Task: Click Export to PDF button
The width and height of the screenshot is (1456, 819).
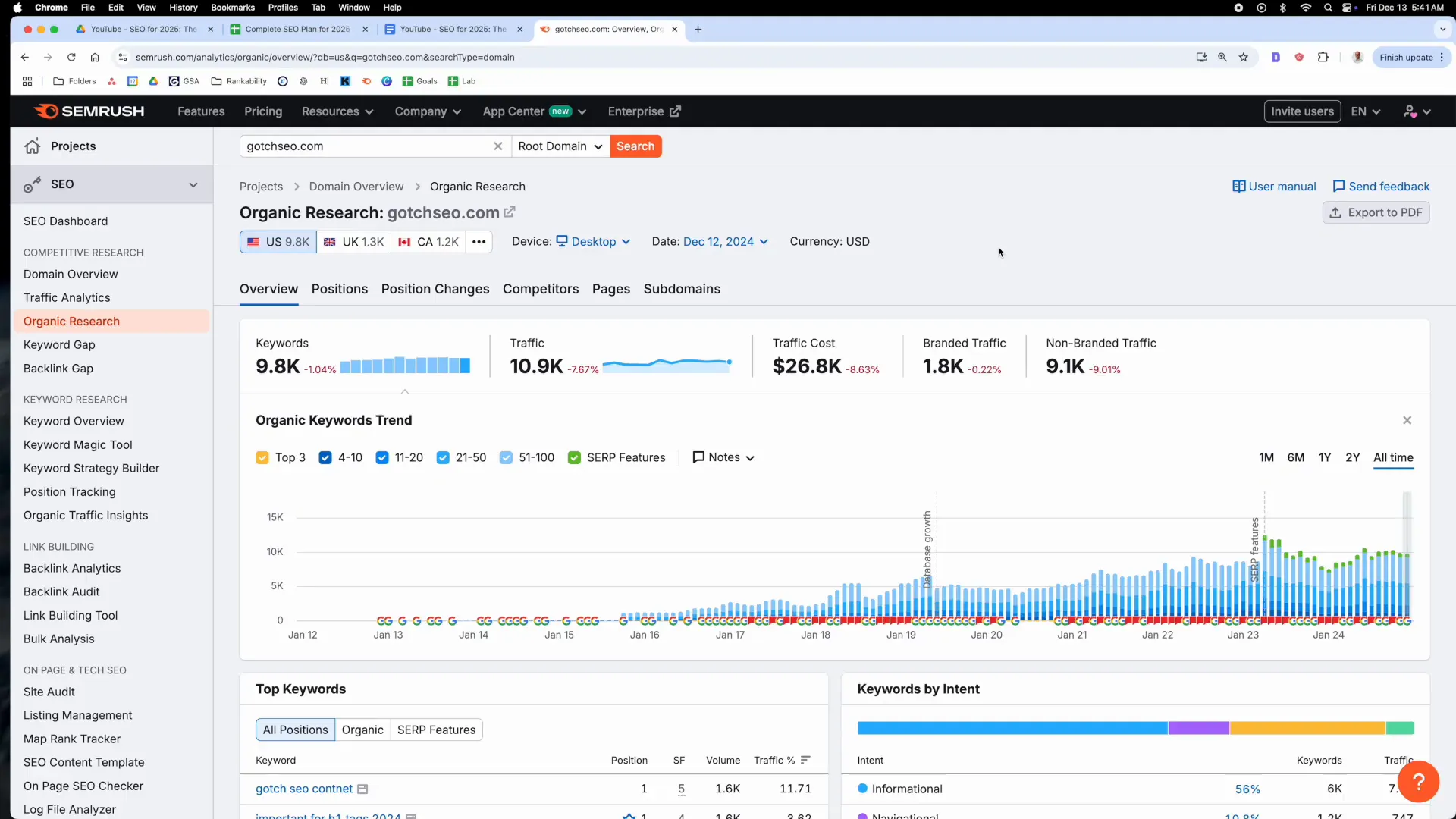Action: pyautogui.click(x=1376, y=213)
